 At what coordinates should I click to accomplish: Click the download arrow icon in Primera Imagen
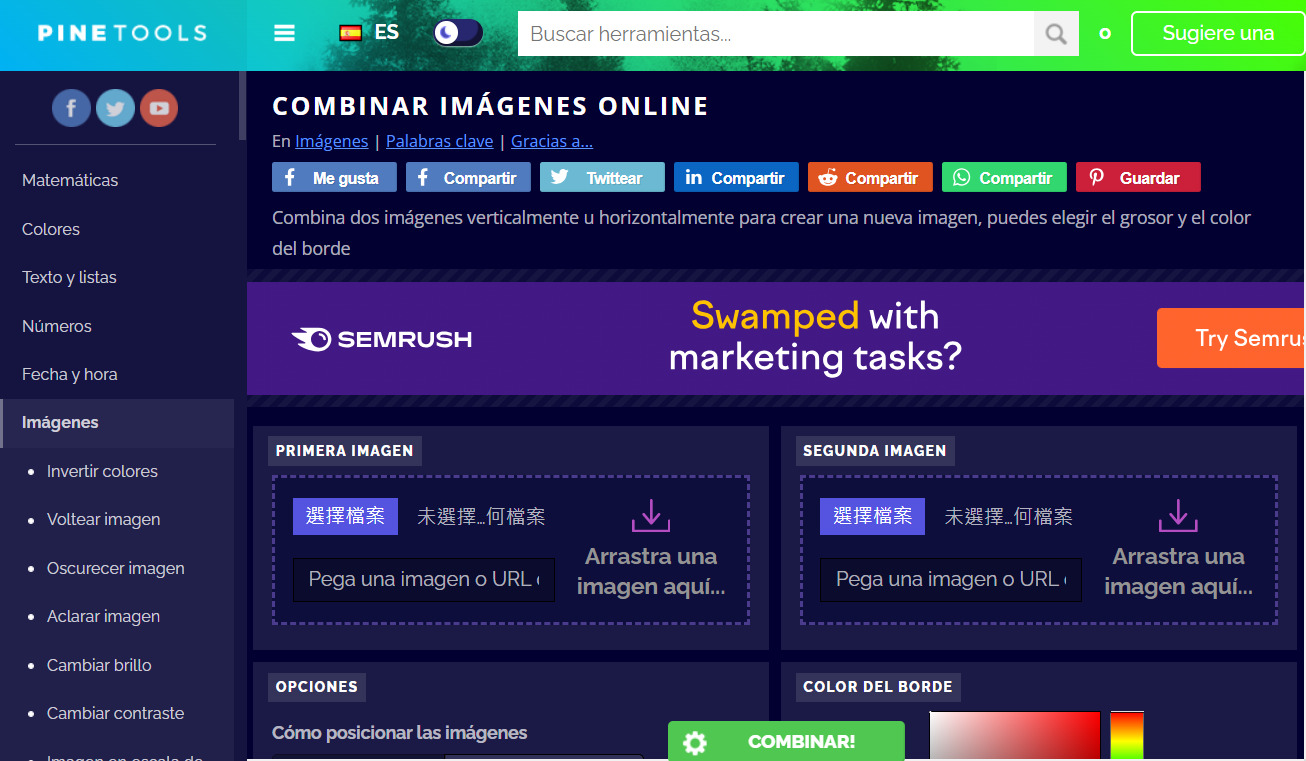650,516
